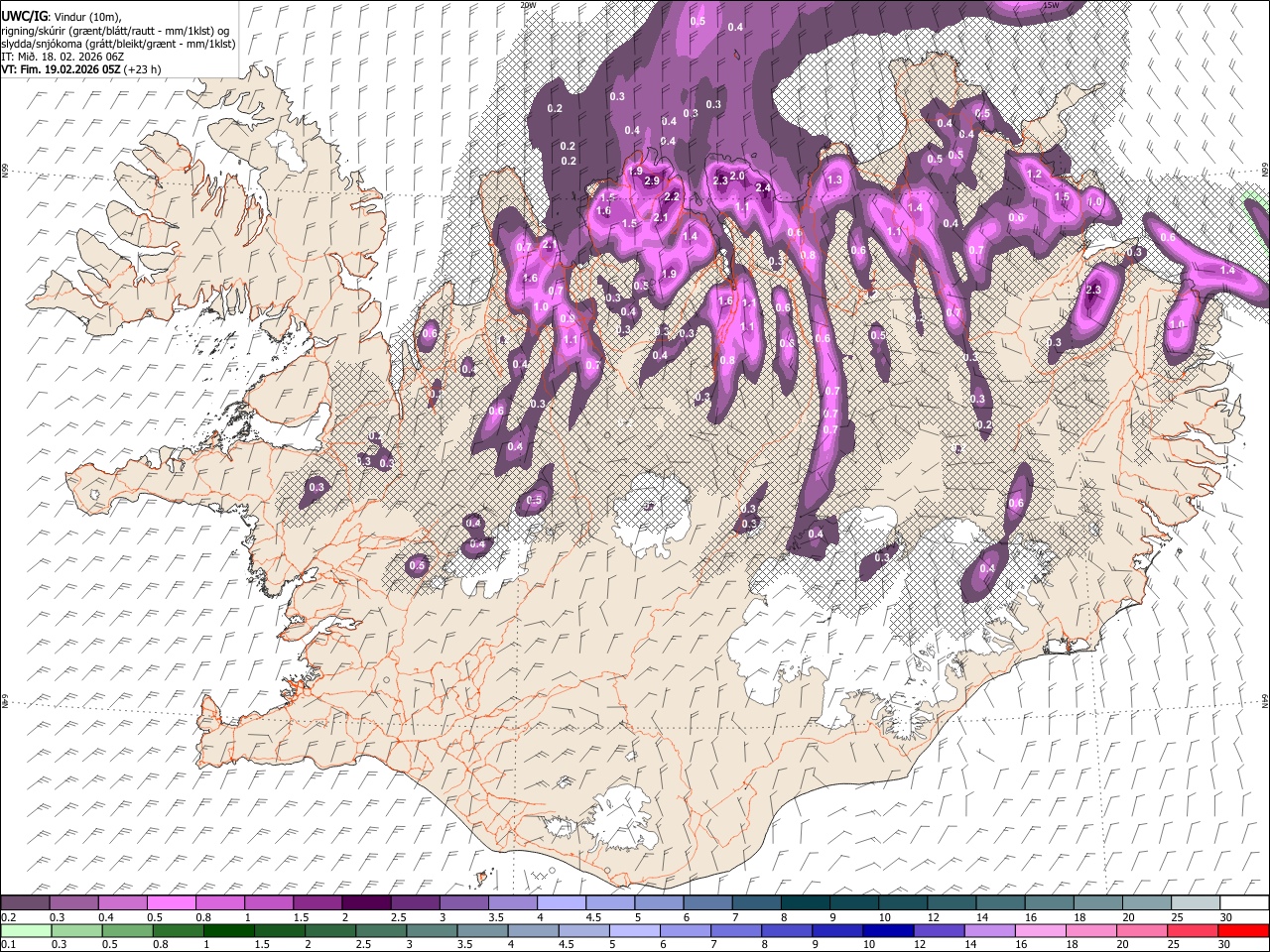
Task: Click the dark mauve 0.2 swatch in snow legend
Action: coord(25,903)
